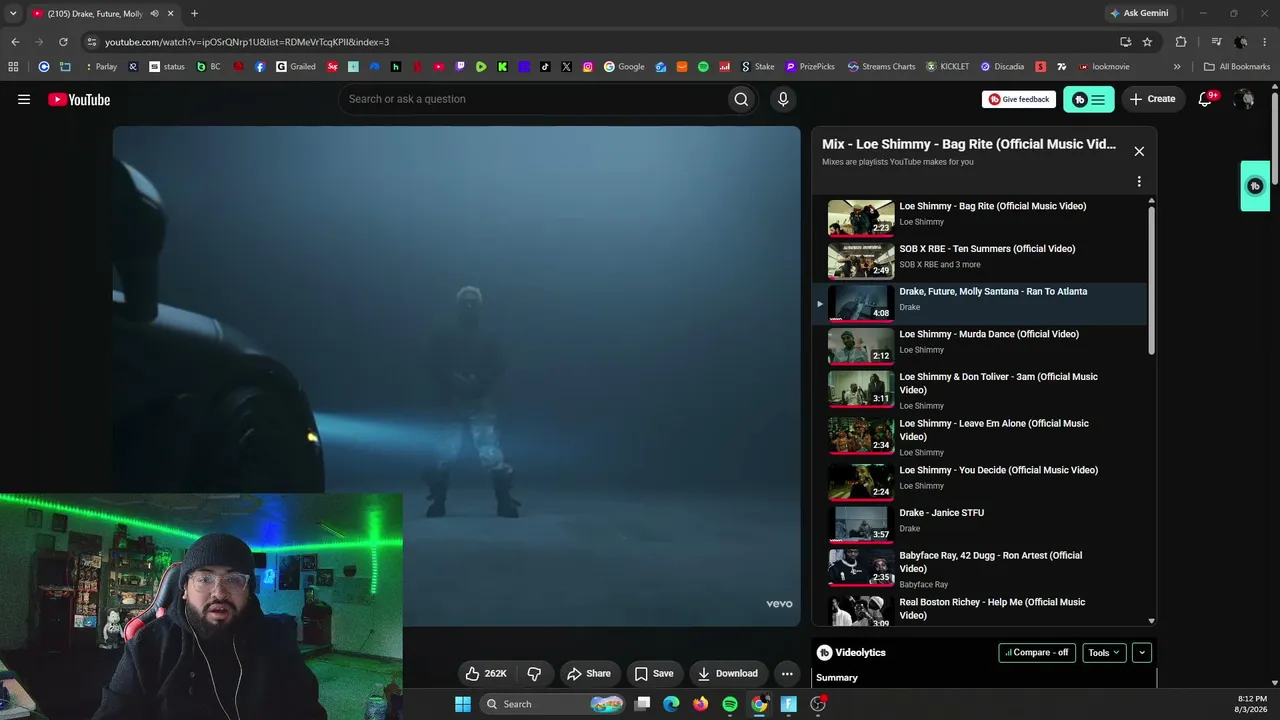1280x720 pixels.
Task: Open Babyface Ray Ron Artest thumbnail
Action: pyautogui.click(x=861, y=568)
